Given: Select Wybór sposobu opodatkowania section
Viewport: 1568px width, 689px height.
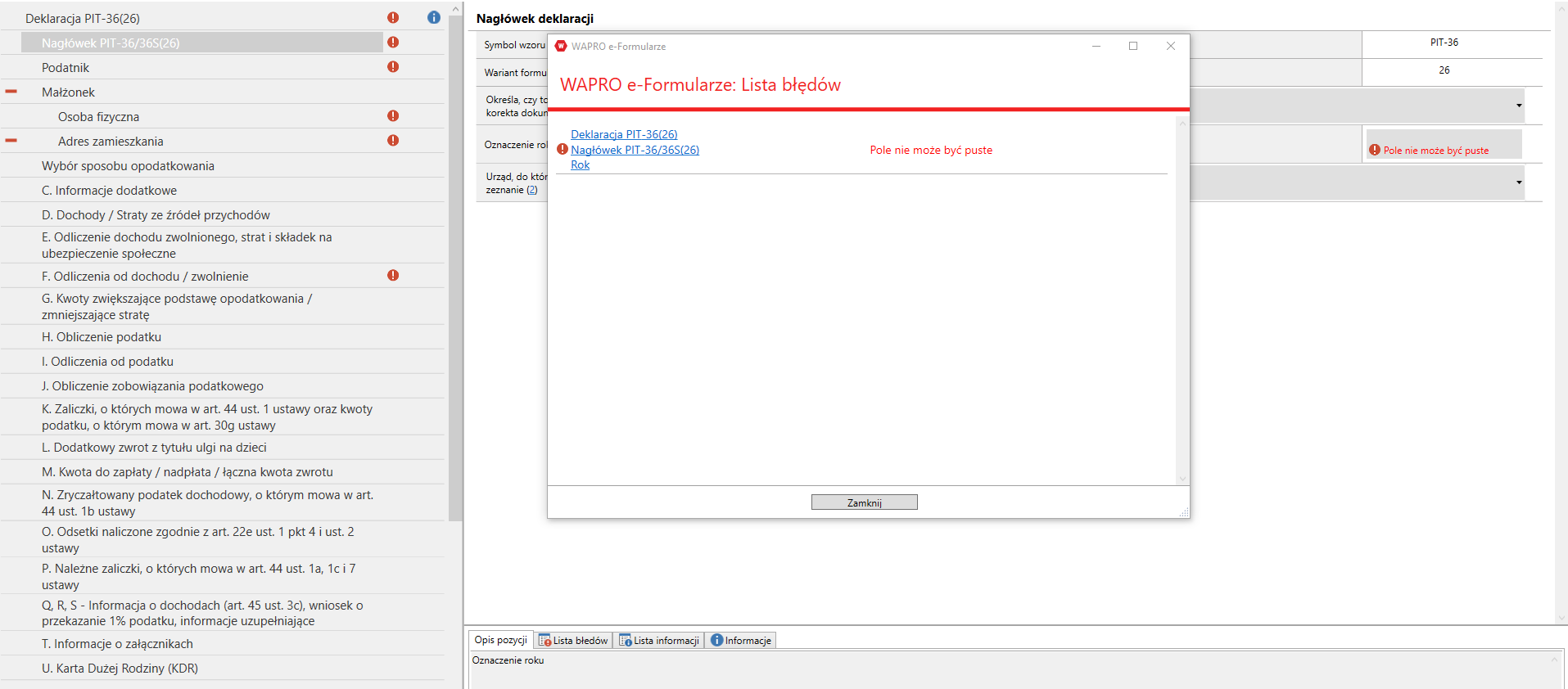Looking at the screenshot, I should click(x=128, y=165).
